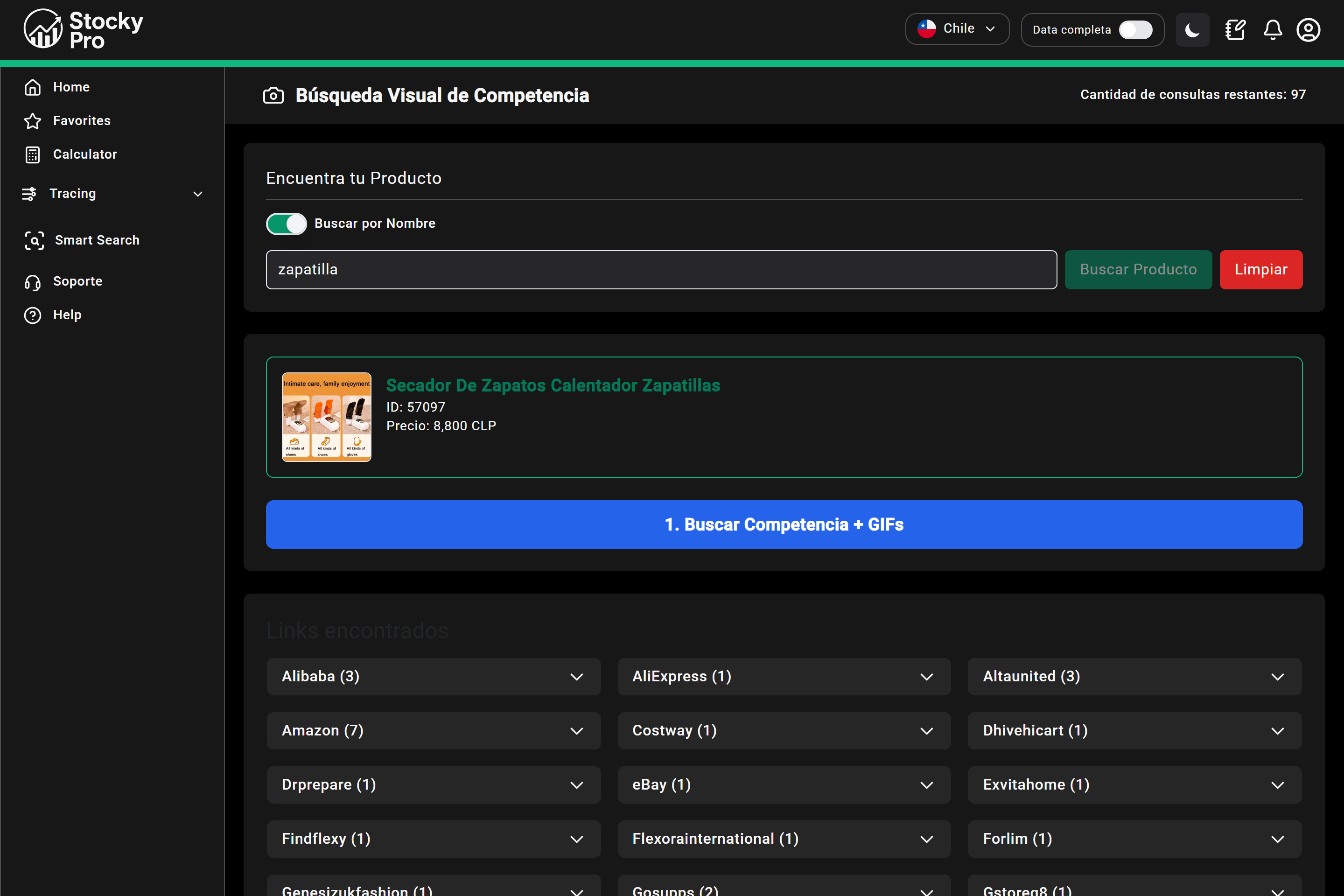This screenshot has height=896, width=1344.
Task: Expand the eBay (1) links
Action: click(x=784, y=785)
